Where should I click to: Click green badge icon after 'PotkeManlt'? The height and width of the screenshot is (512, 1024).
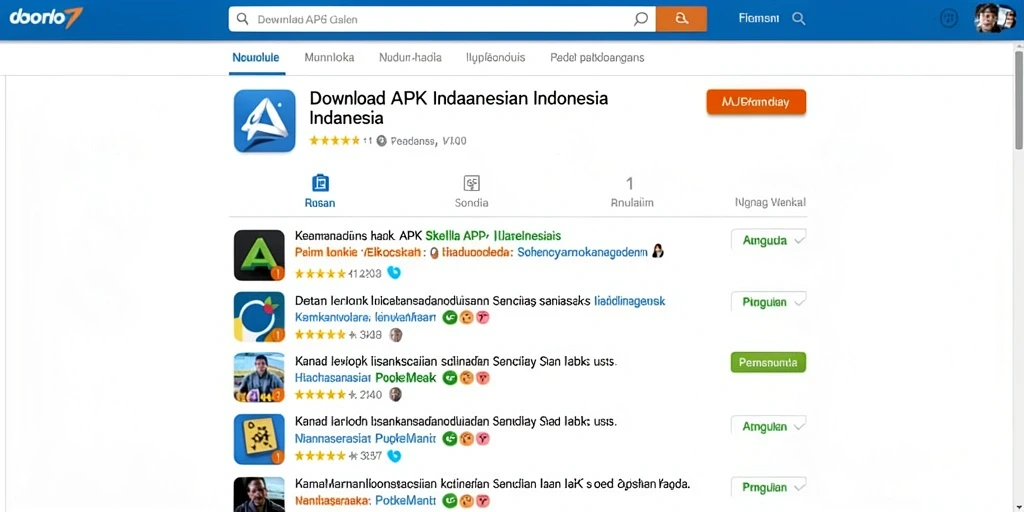(x=449, y=502)
